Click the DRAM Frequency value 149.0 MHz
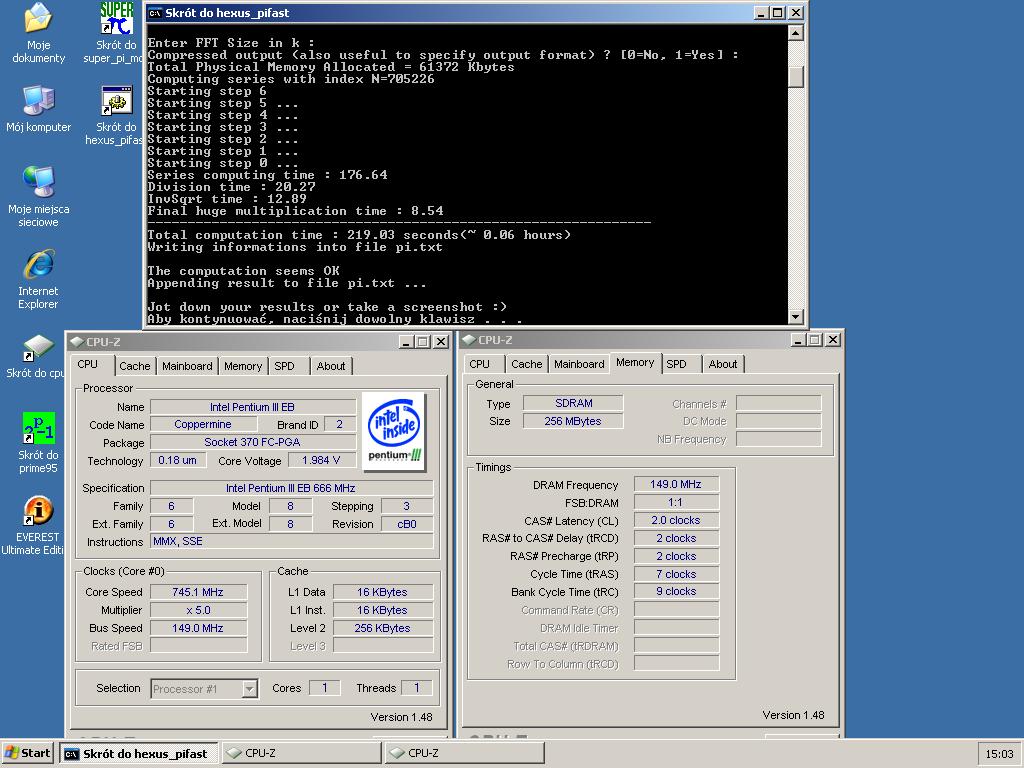This screenshot has width=1024, height=768. [676, 484]
